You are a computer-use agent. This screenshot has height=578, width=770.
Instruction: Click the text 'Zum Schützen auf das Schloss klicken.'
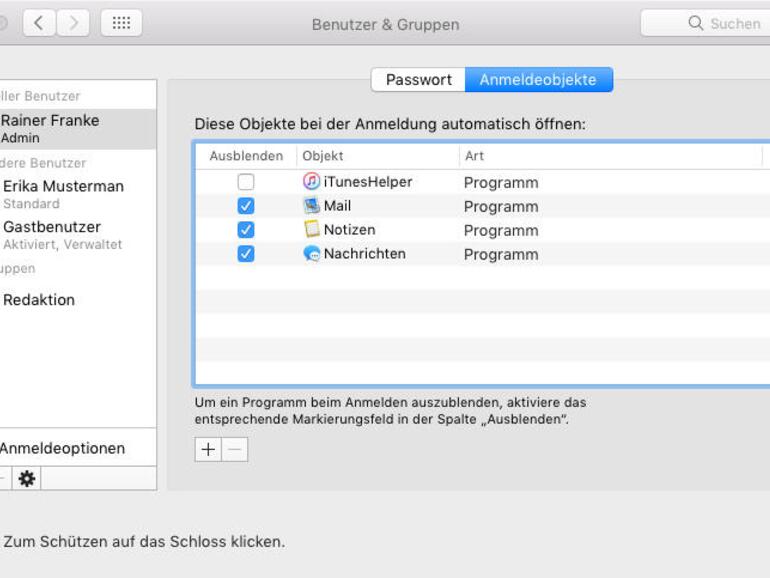click(x=144, y=542)
